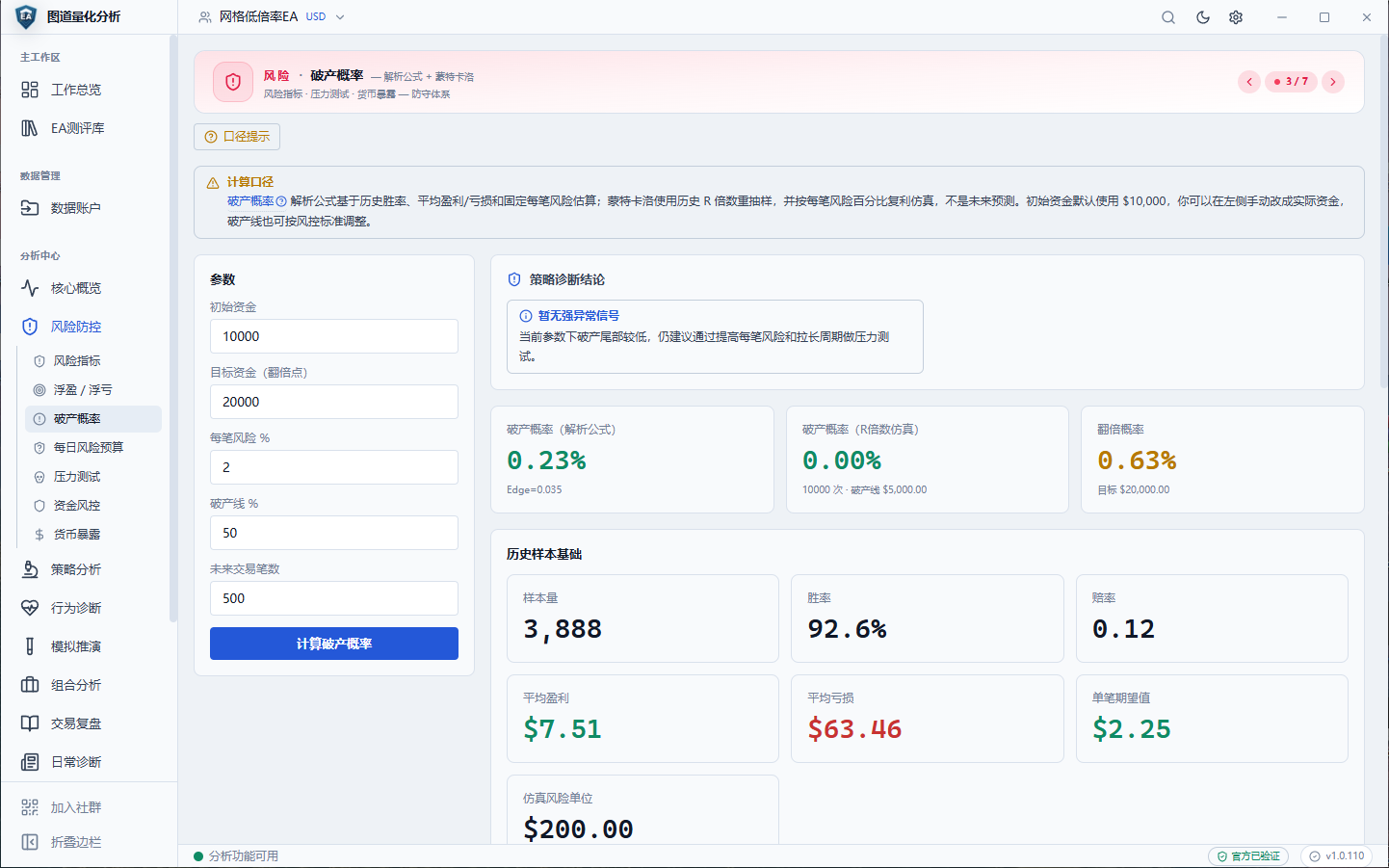
Task: Click the main content vertical scrollbar
Action: 1384,212
